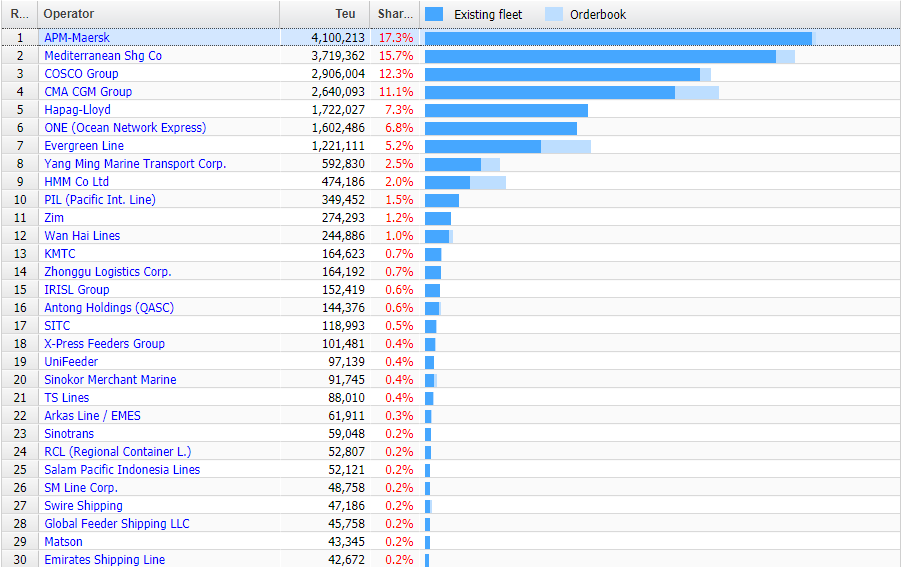901x573 pixels.
Task: Open the Zim operator link
Action: coord(54,218)
